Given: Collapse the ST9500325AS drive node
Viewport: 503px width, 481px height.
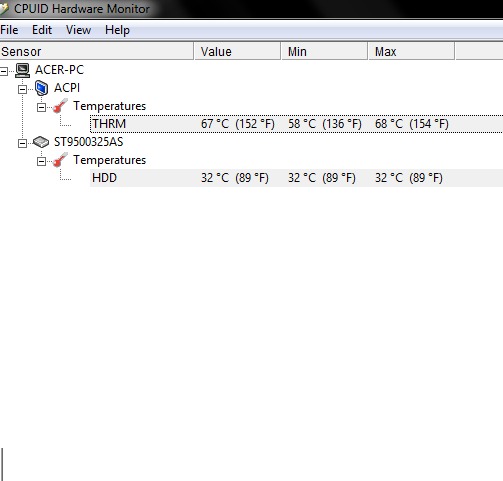Looking at the screenshot, I should (22, 143).
